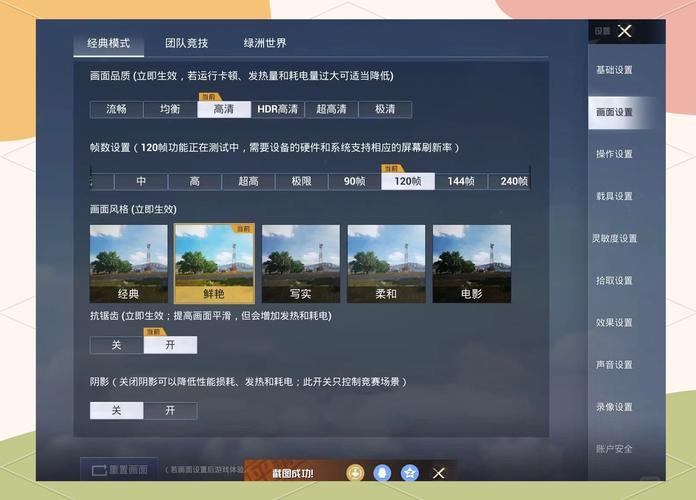Set graphics quality to 均衡

[x=170, y=109]
